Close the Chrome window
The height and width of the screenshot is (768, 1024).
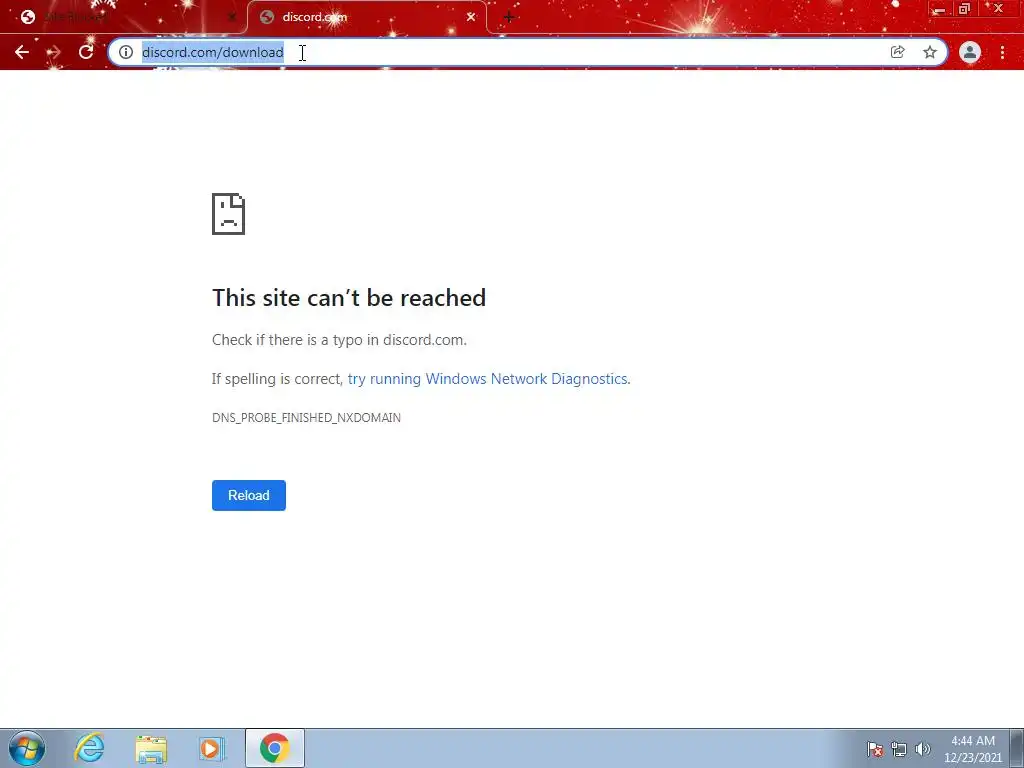[998, 9]
